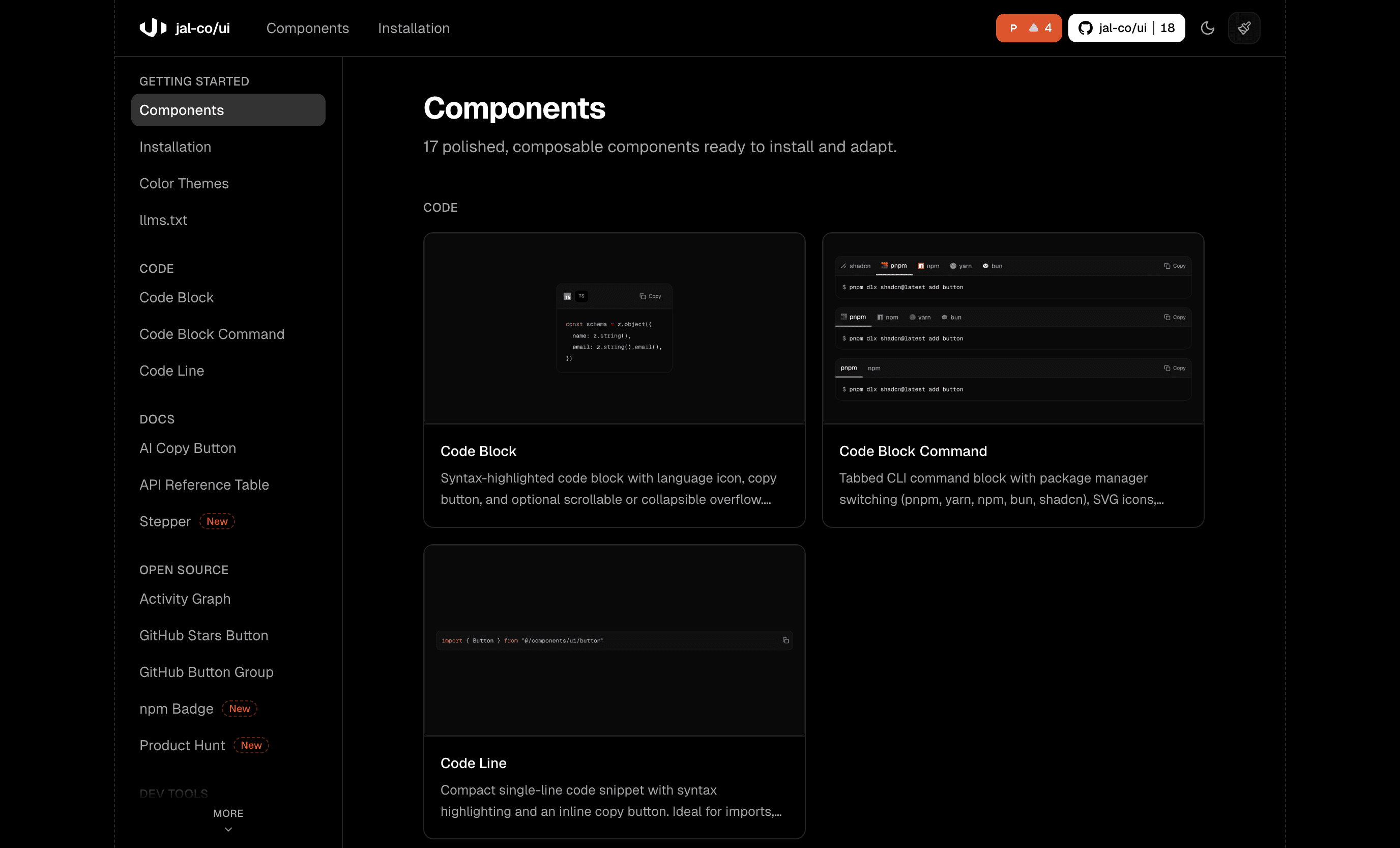Select the shadcn tab in command preview
Viewport: 1400px width, 848px height.
(x=856, y=266)
